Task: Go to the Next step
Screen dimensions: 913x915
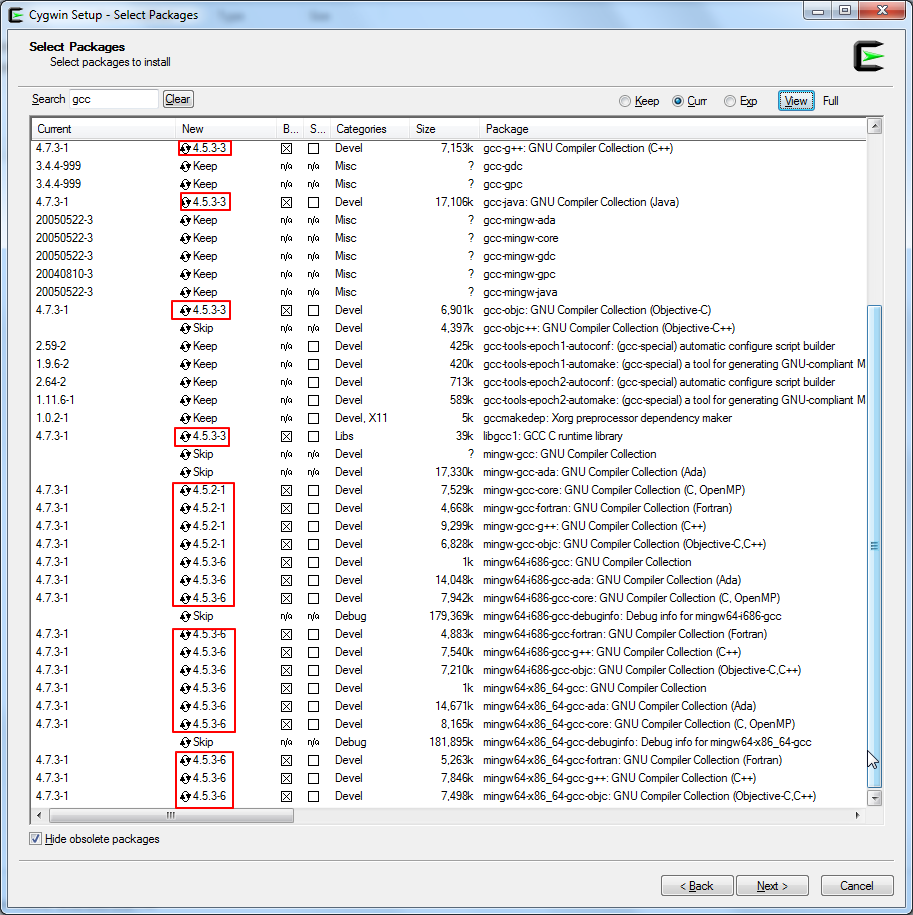Action: pyautogui.click(x=772, y=886)
